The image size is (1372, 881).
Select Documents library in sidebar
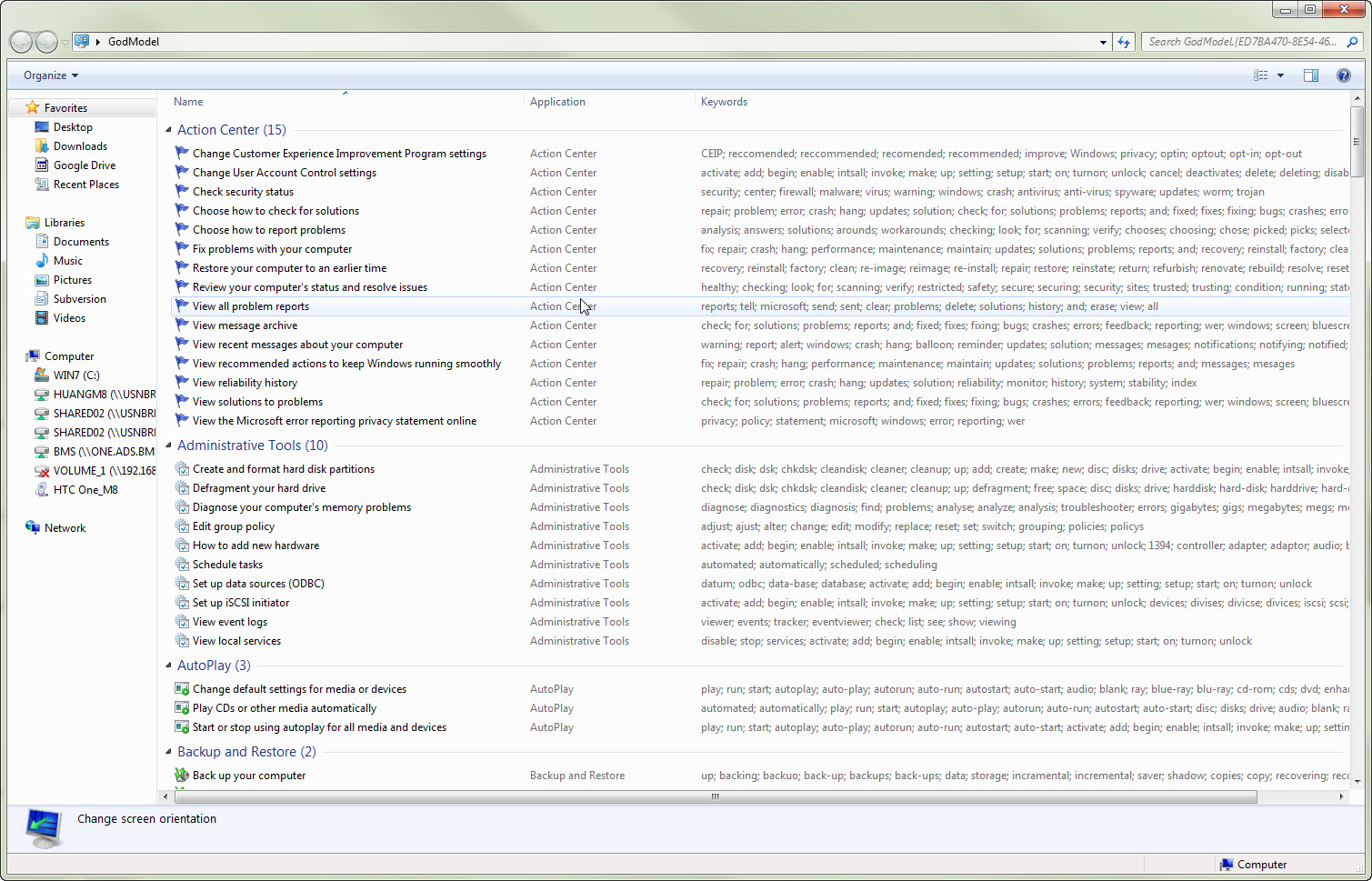[81, 242]
